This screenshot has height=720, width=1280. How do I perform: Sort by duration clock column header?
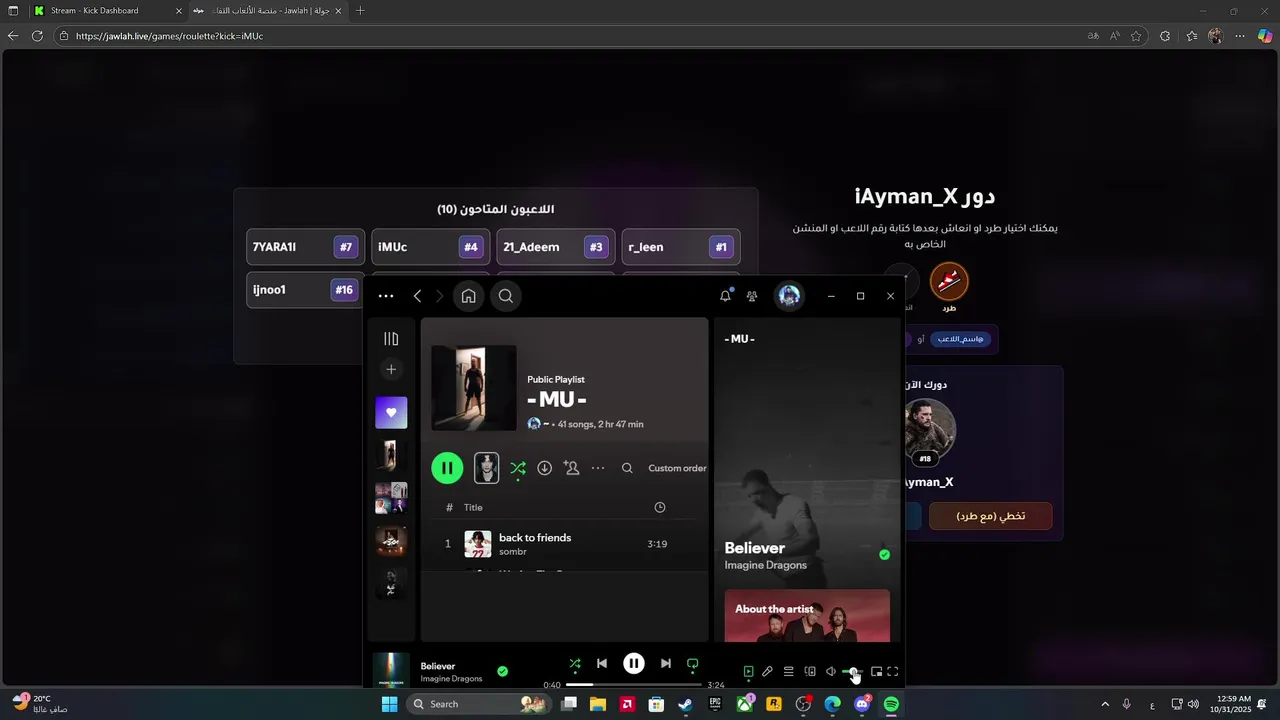660,507
